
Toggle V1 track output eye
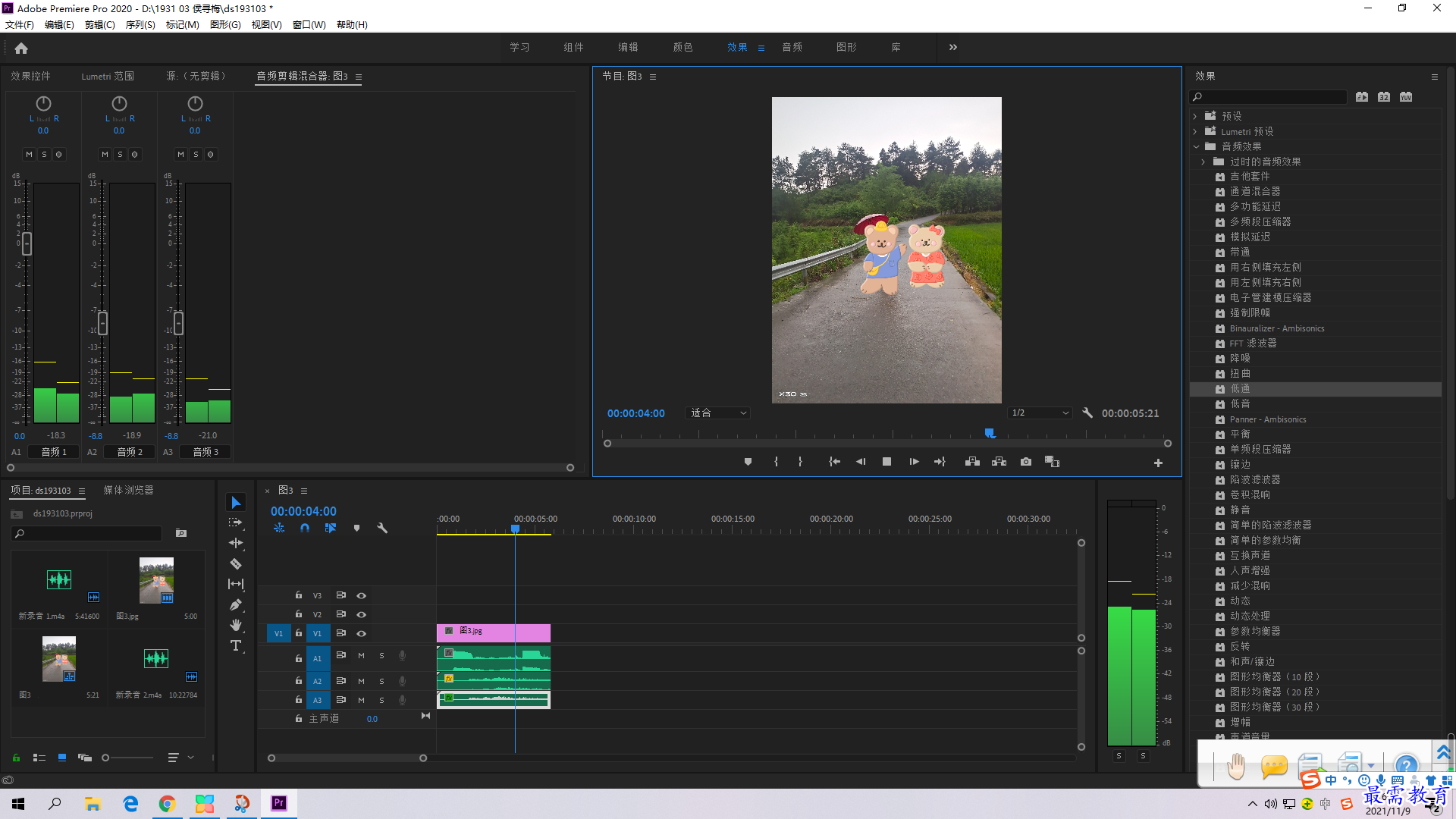(x=362, y=633)
